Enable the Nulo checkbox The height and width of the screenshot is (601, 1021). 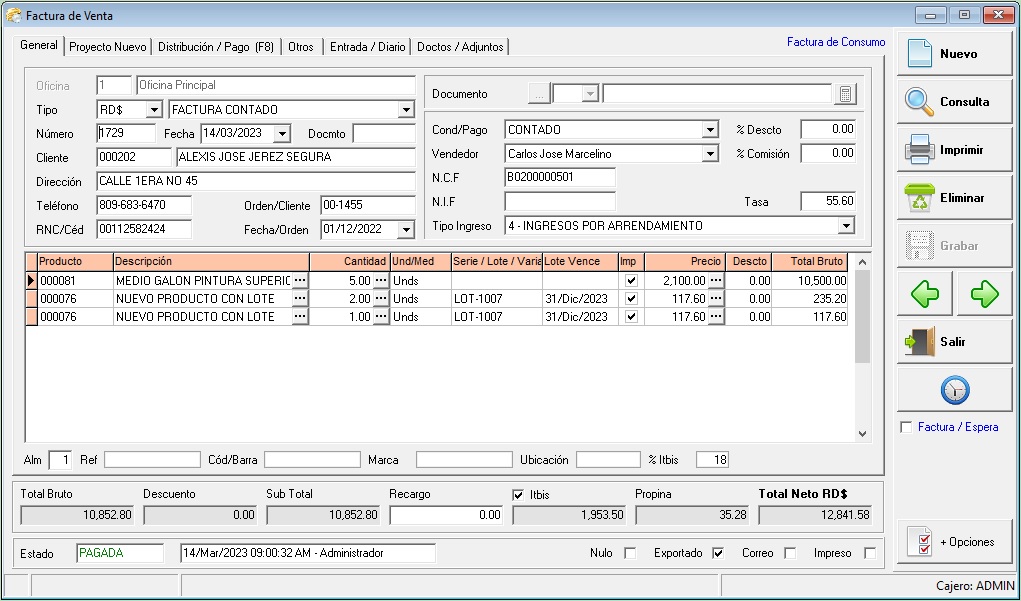click(x=630, y=553)
